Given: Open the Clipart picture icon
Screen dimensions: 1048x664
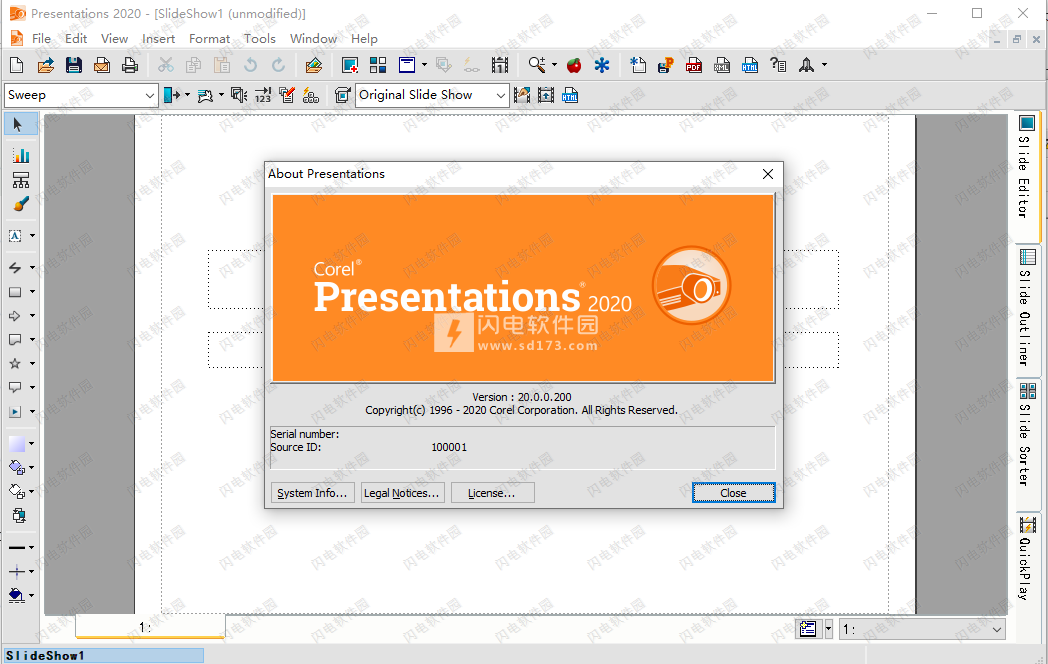Looking at the screenshot, I should coord(313,65).
